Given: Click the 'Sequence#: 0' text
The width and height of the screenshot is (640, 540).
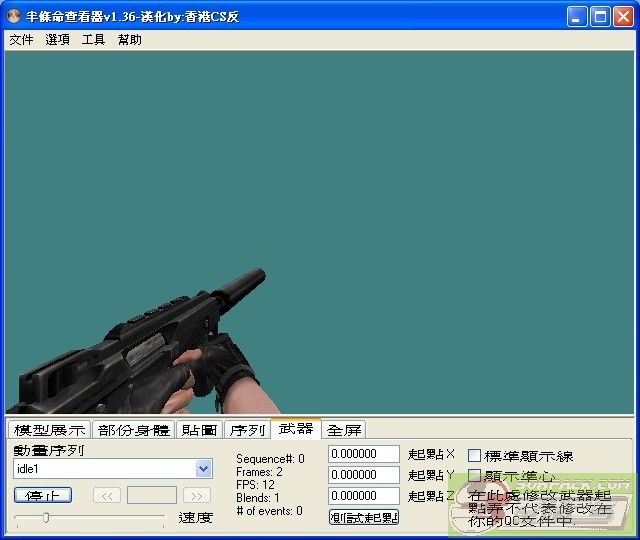Looking at the screenshot, I should click(270, 459).
